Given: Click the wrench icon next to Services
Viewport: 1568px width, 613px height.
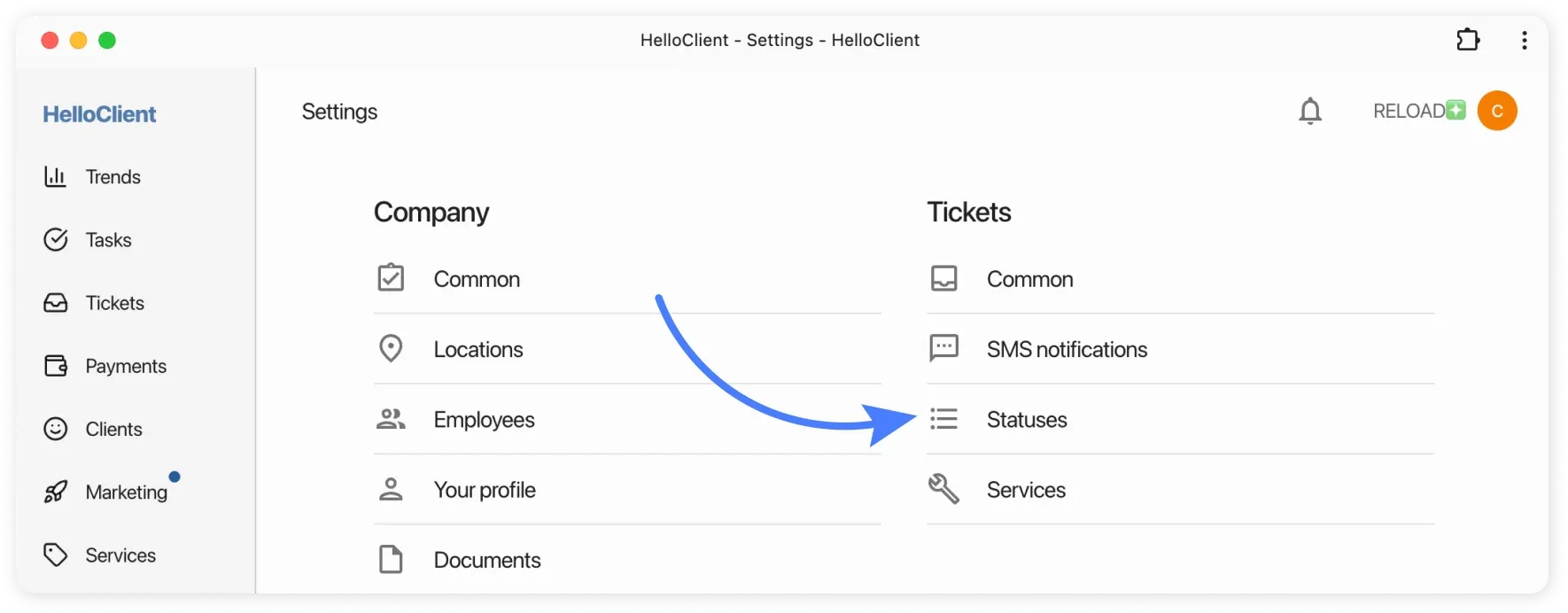Looking at the screenshot, I should 943,489.
